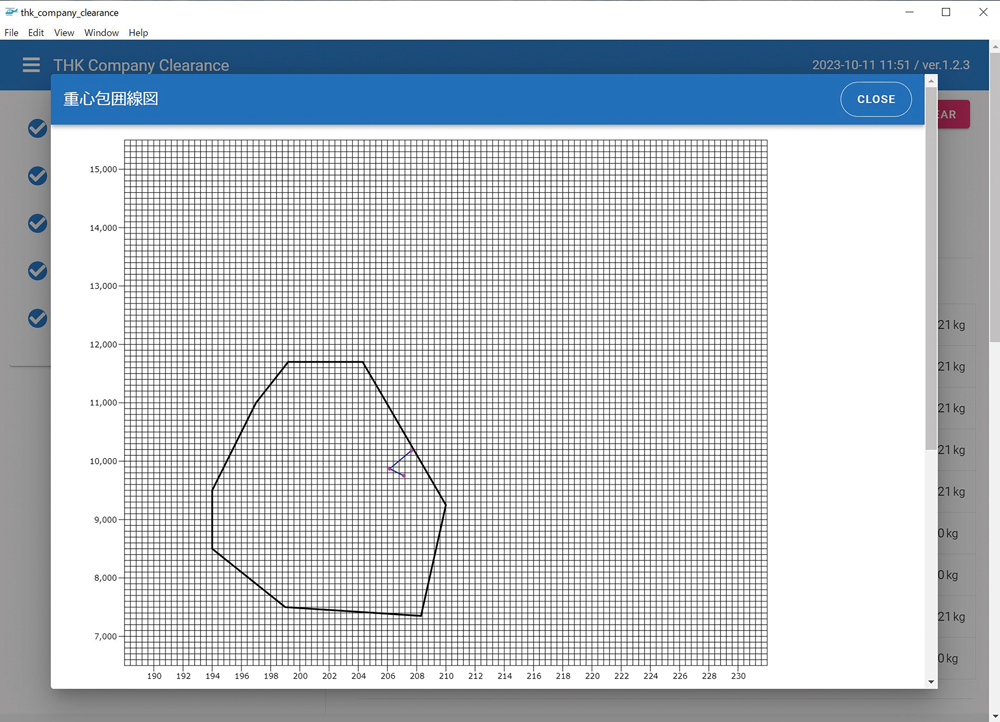
Task: Click the envelope polygon's rightmost vertex
Action: click(445, 505)
